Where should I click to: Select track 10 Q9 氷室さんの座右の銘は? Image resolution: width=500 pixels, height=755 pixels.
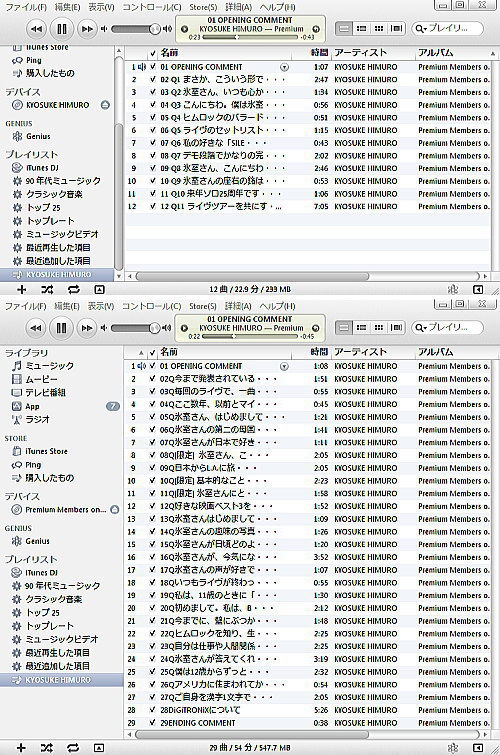click(x=307, y=181)
